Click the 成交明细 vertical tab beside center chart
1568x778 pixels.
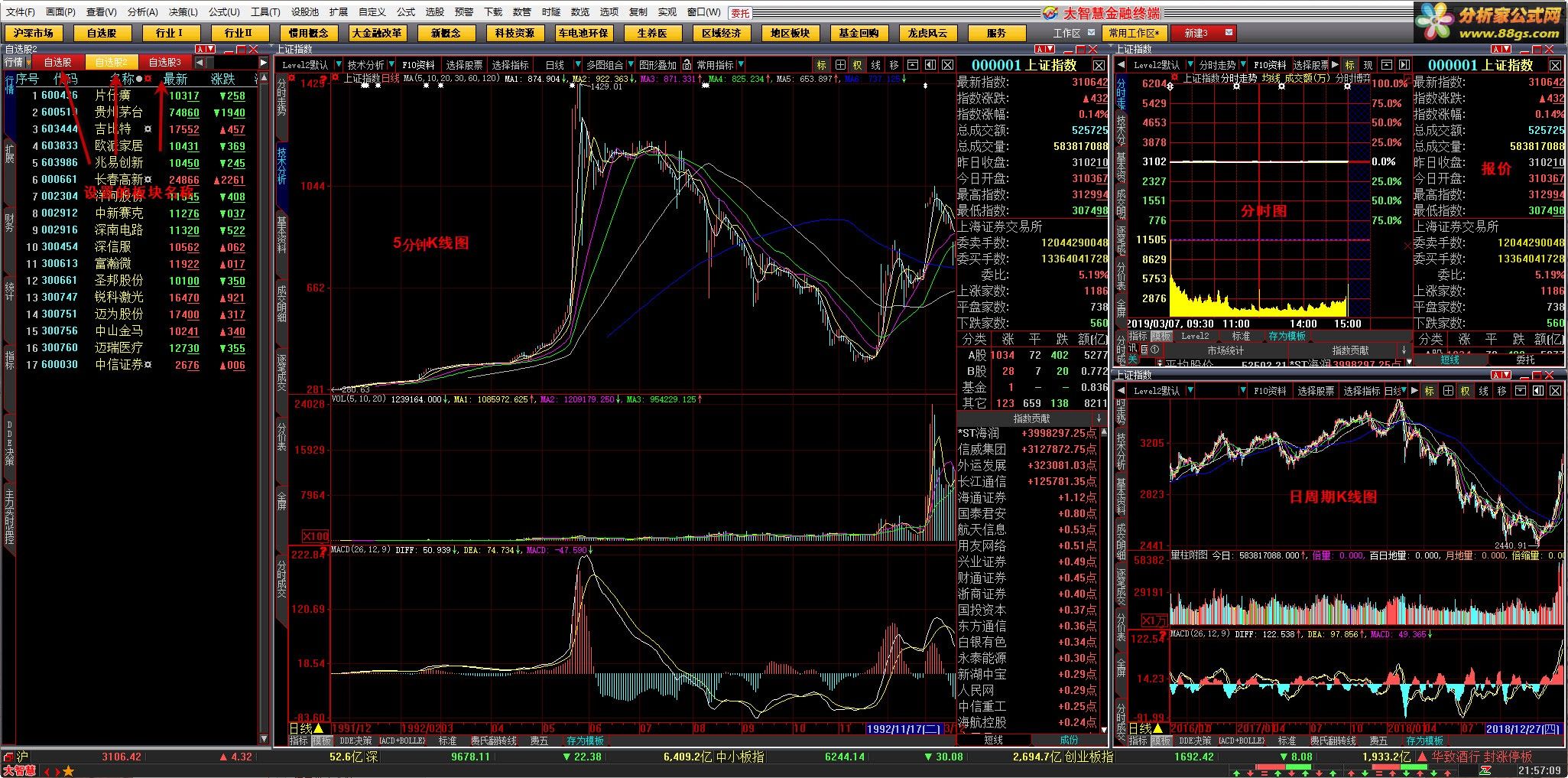pos(281,303)
